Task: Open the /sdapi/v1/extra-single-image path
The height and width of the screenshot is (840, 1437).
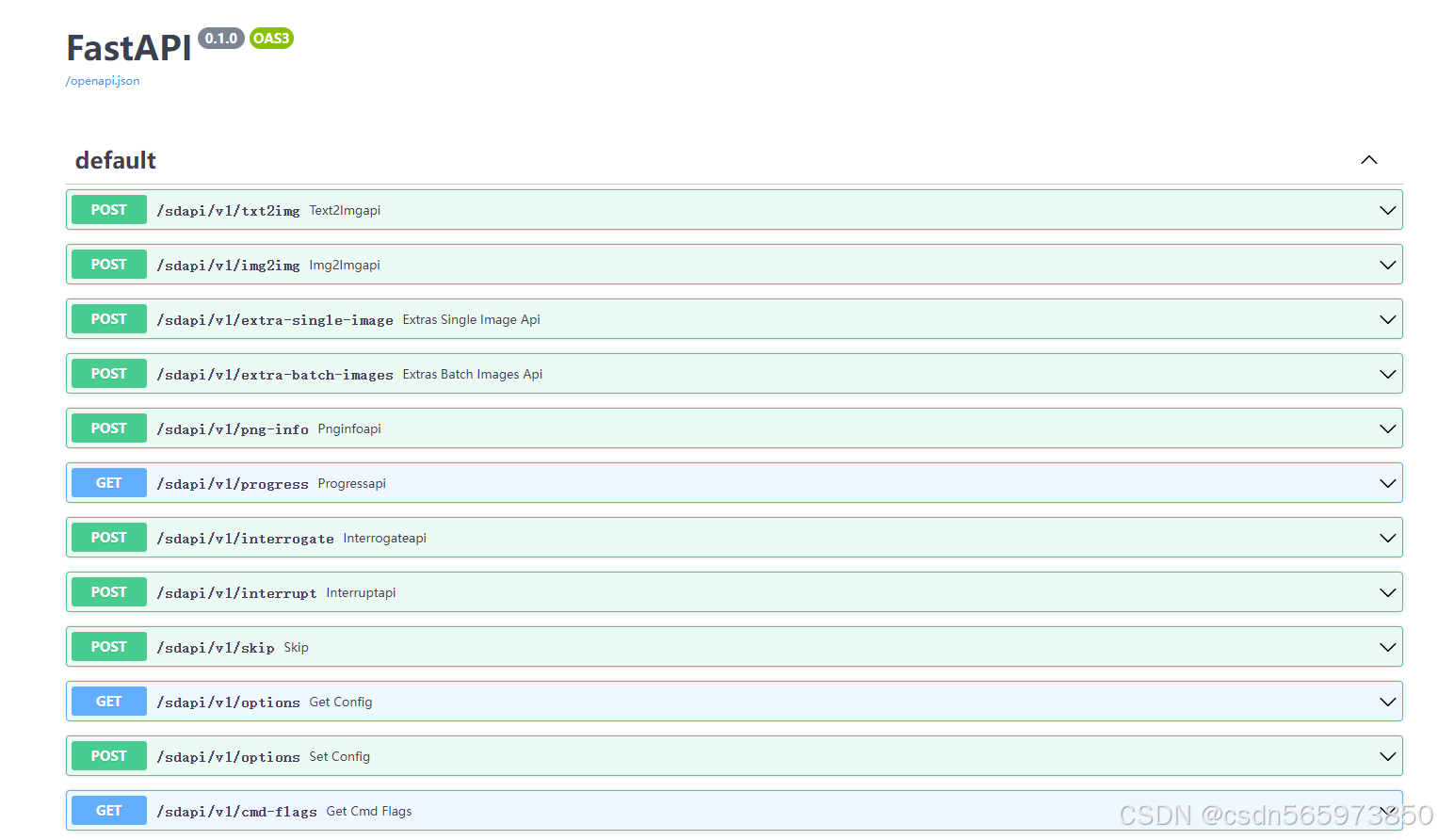Action: pyautogui.click(x=275, y=320)
